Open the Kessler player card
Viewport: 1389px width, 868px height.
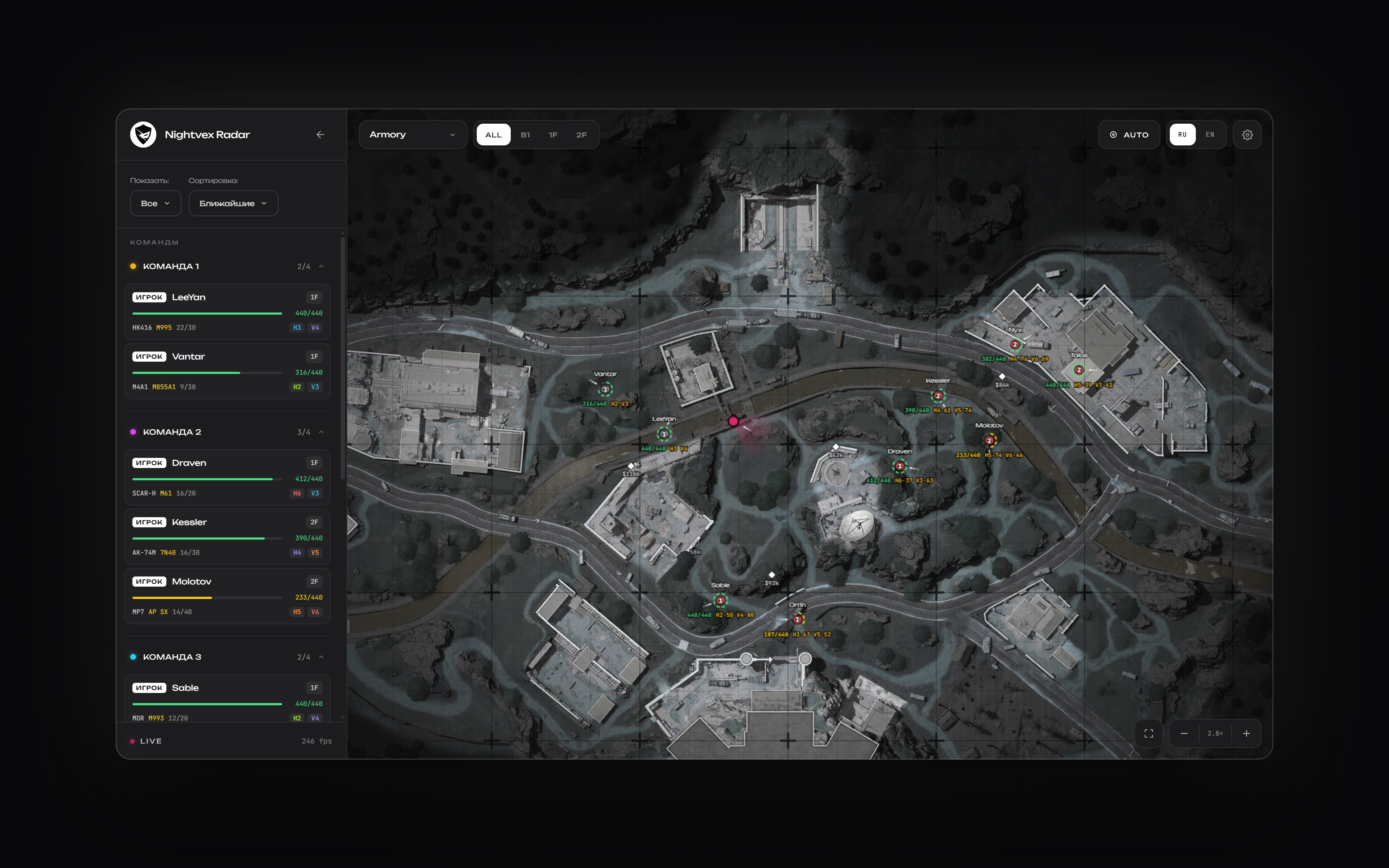pyautogui.click(x=227, y=537)
